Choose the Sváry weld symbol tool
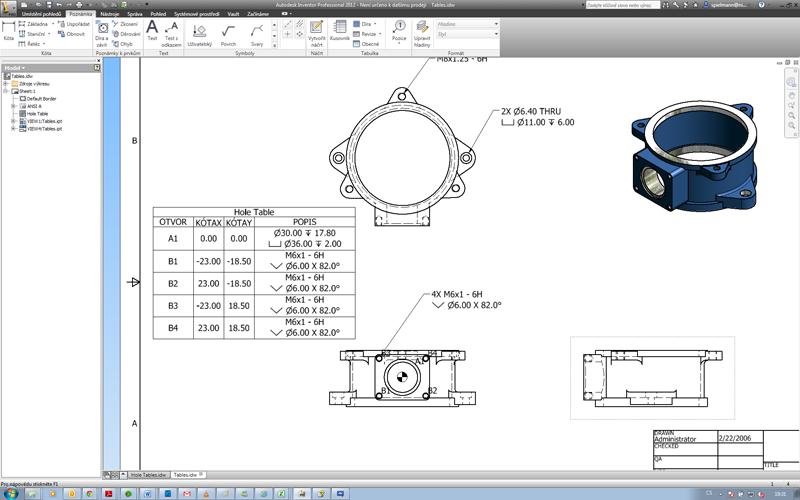The height and width of the screenshot is (500, 800). tap(257, 33)
